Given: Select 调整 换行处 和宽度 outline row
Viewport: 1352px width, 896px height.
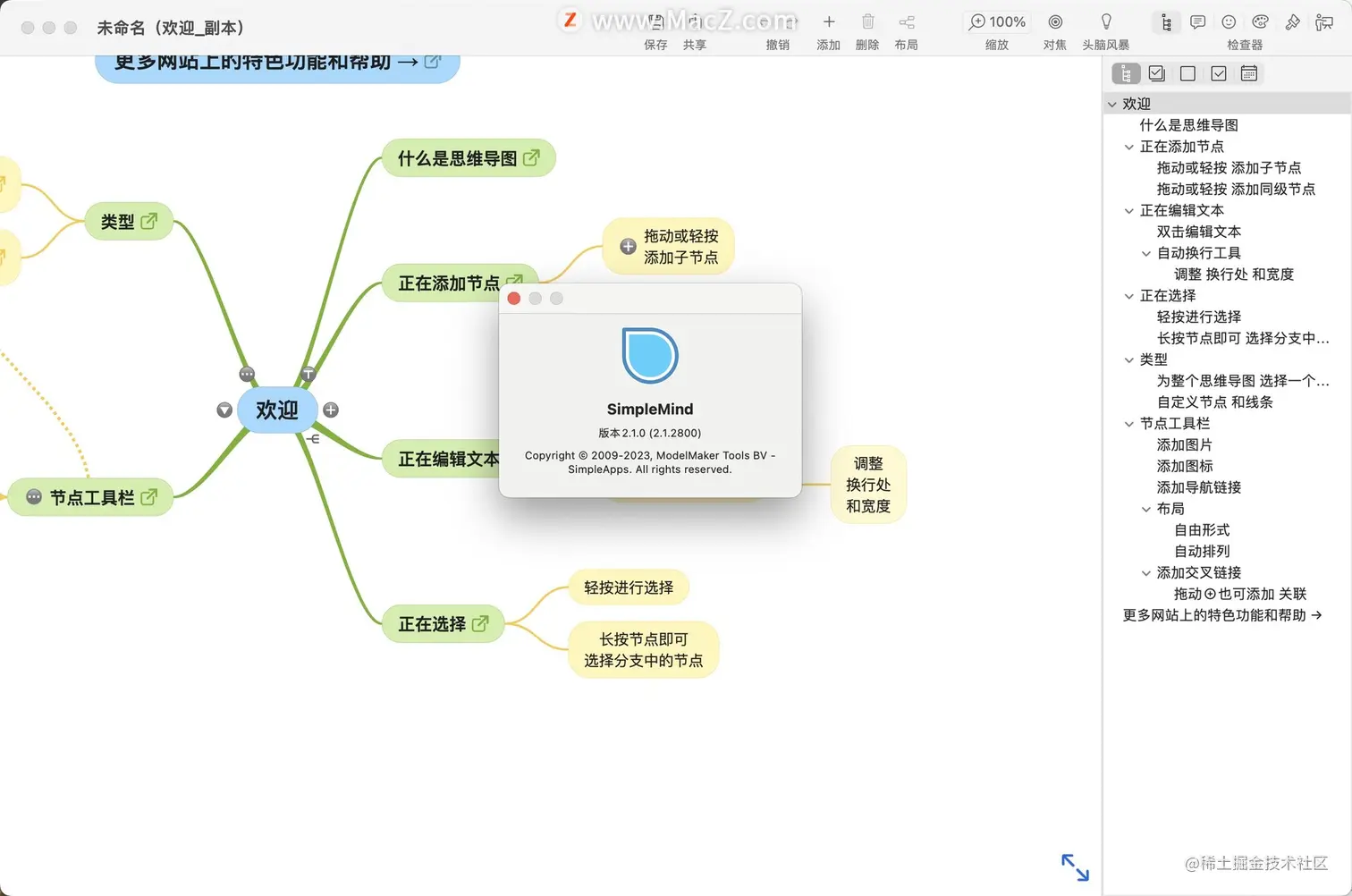Looking at the screenshot, I should [1227, 275].
